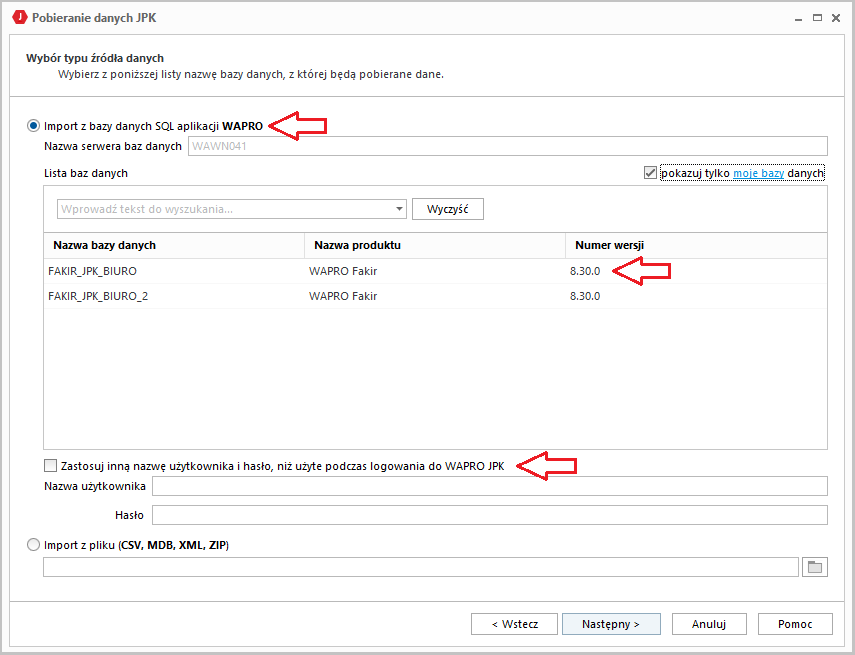Sort by Nazwa produktu column header
The height and width of the screenshot is (655, 855).
click(434, 245)
